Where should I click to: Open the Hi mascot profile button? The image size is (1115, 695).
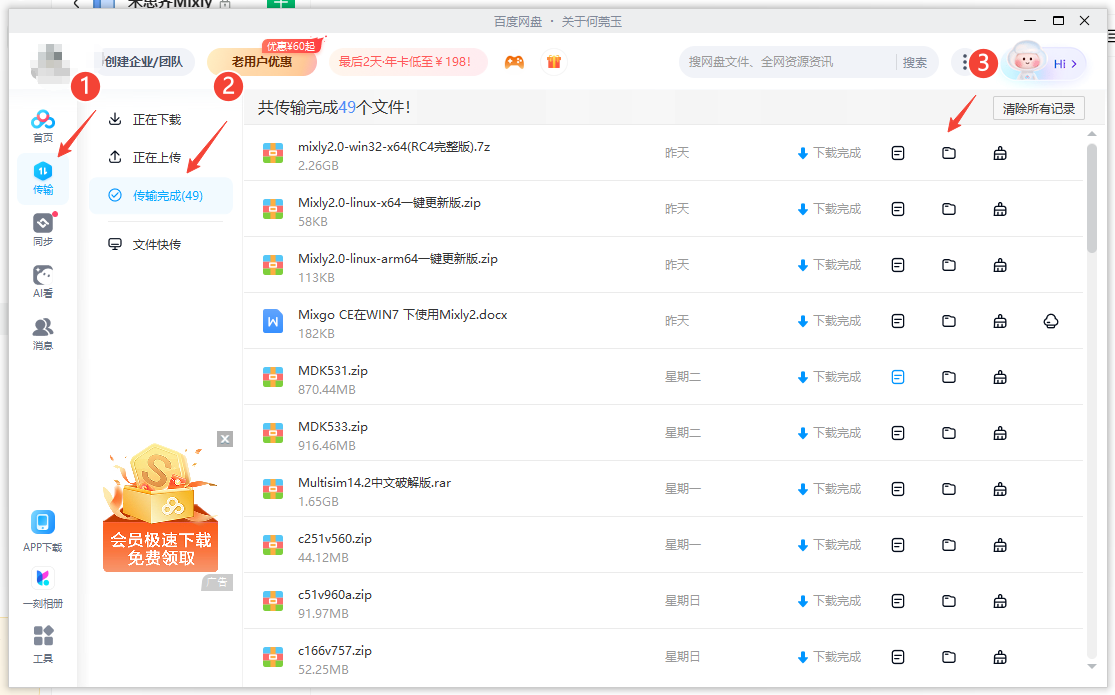coord(1043,63)
